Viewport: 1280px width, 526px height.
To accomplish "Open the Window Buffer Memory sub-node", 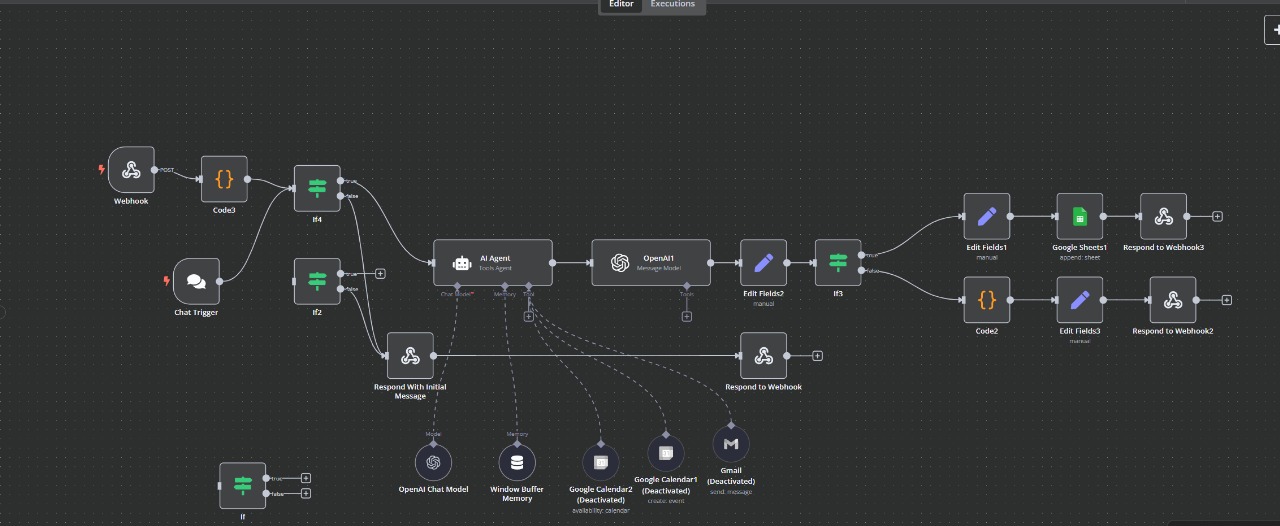I will tap(517, 462).
